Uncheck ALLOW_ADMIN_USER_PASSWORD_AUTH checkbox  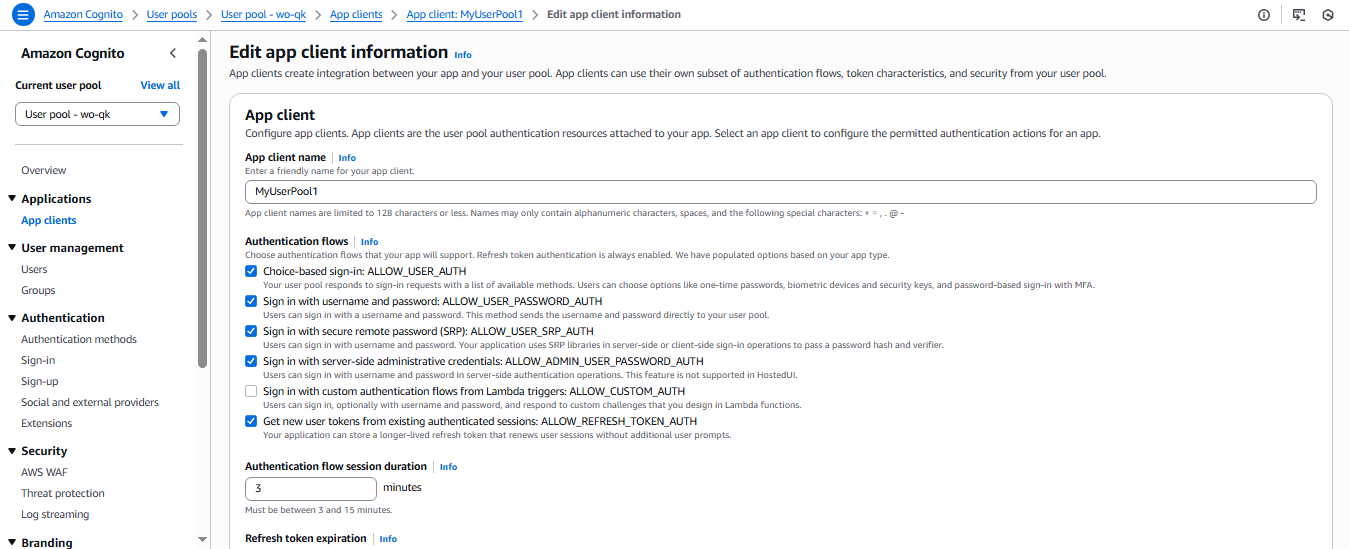pyautogui.click(x=251, y=361)
